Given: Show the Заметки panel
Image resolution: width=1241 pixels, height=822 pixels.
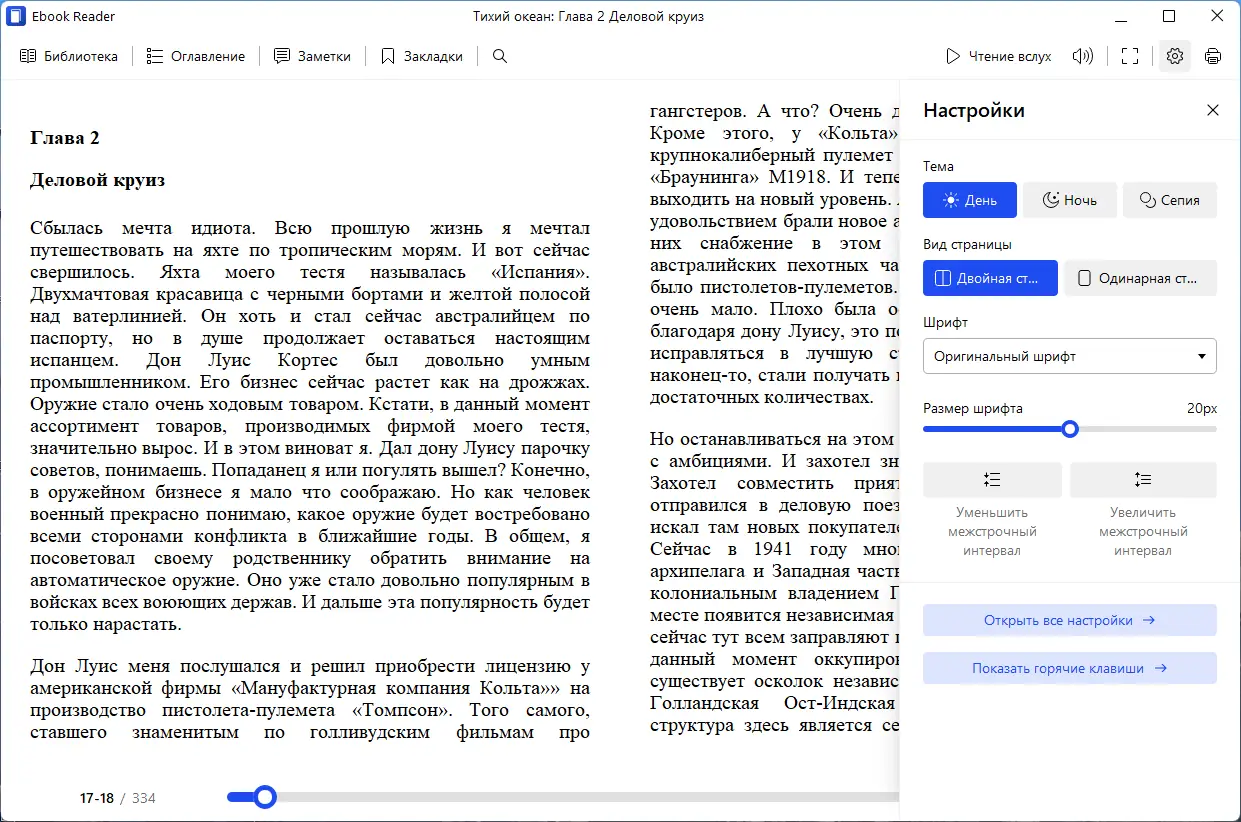Looking at the screenshot, I should (x=312, y=56).
